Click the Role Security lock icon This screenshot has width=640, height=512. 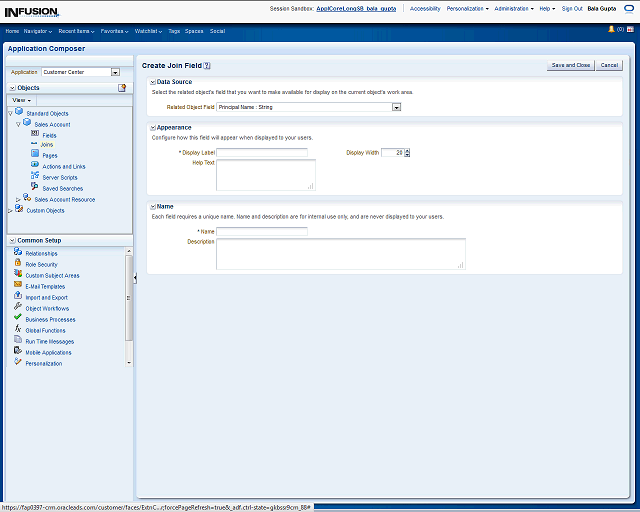click(18, 264)
